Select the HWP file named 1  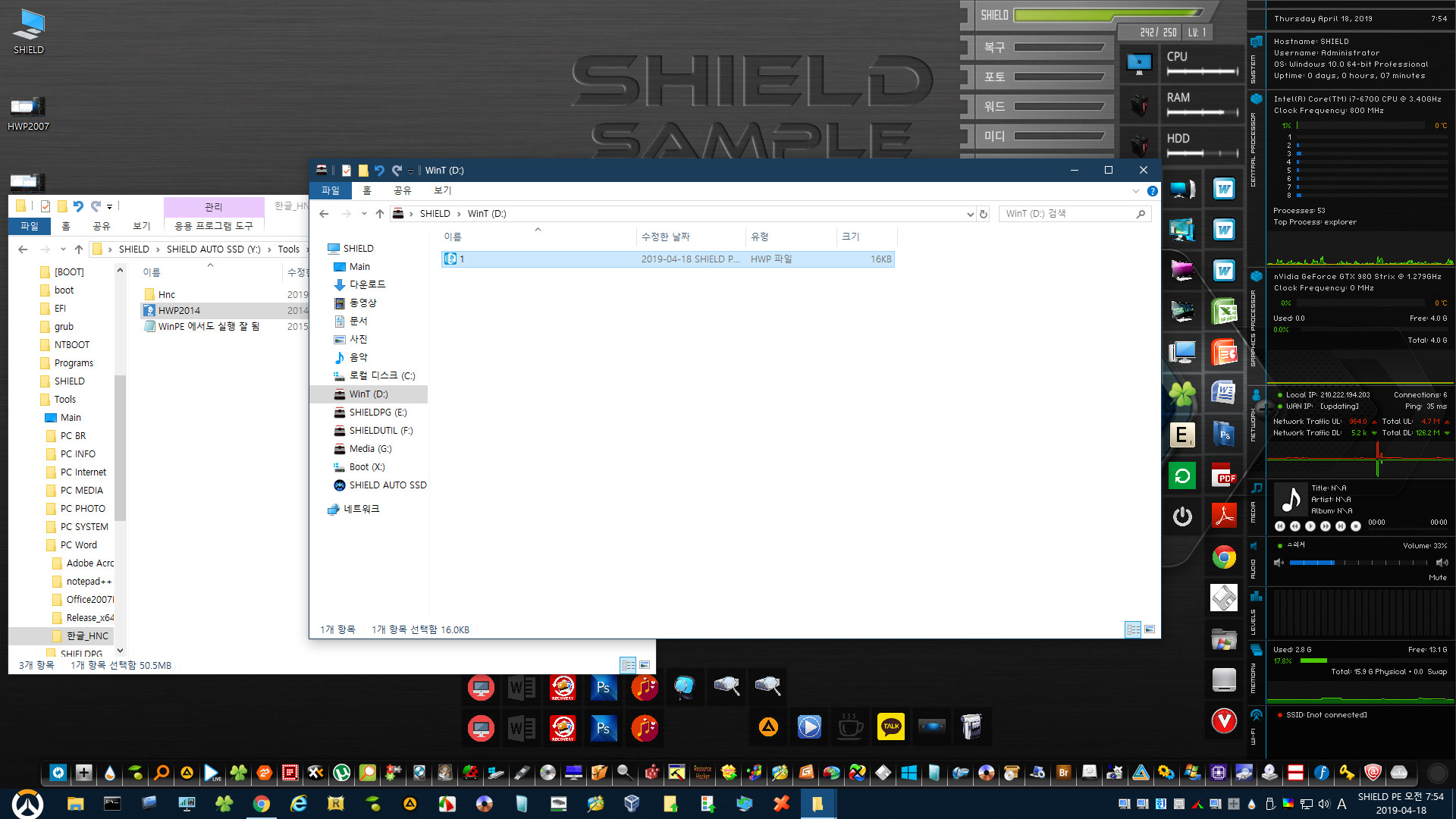click(x=667, y=259)
